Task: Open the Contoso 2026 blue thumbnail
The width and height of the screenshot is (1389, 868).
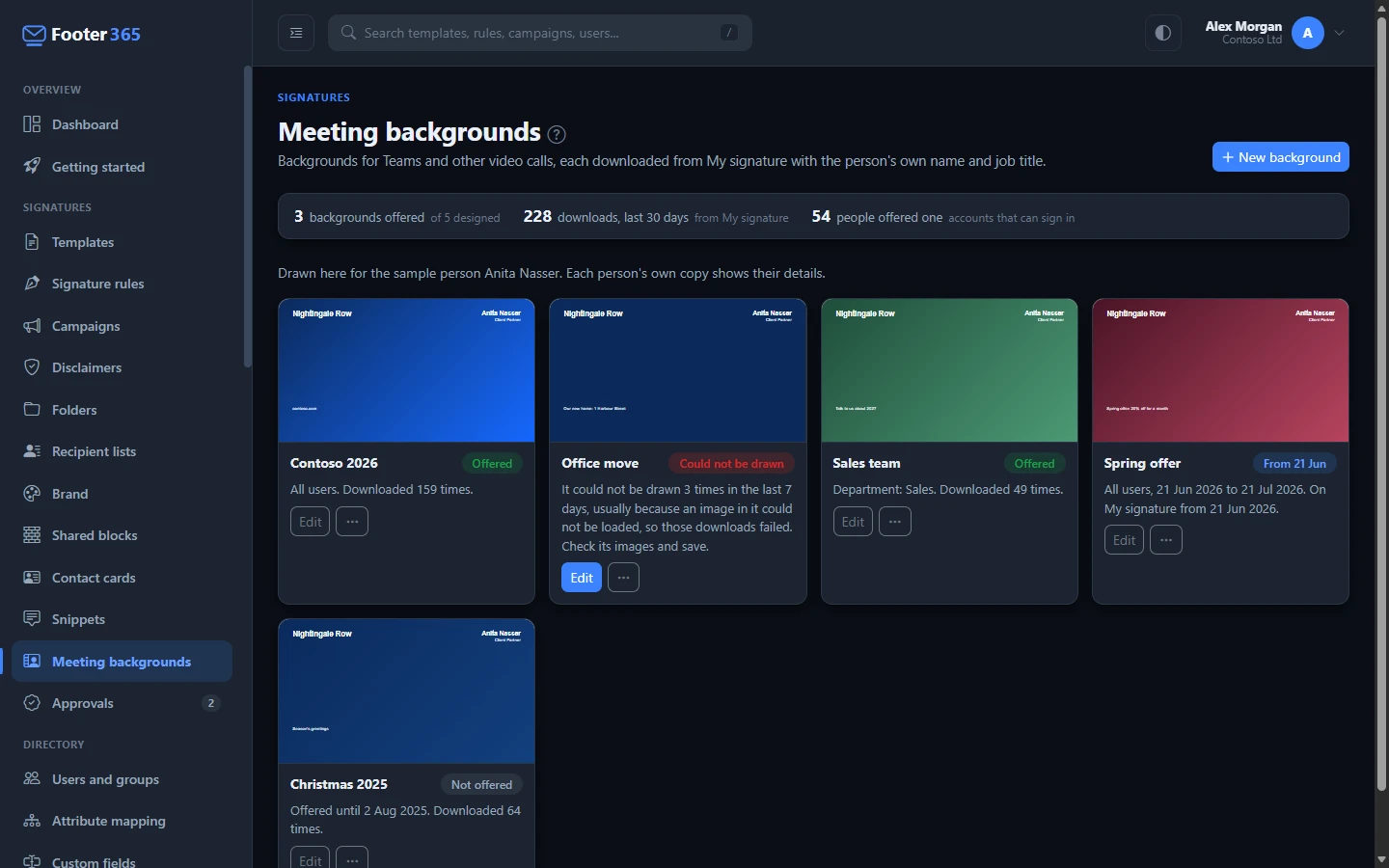Action: click(x=406, y=370)
